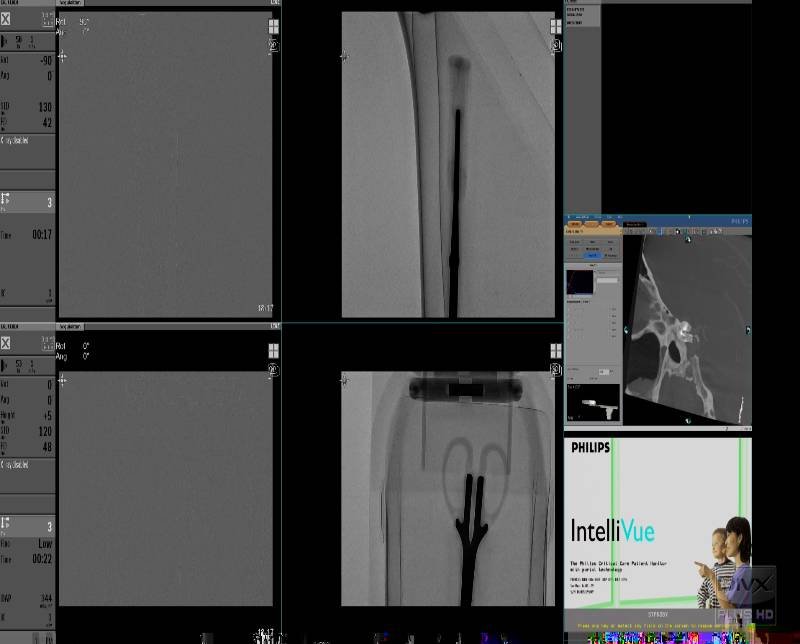The width and height of the screenshot is (800, 644).
Task: Click the boxed X icon in the lateral side panel
Action: pos(6,19)
